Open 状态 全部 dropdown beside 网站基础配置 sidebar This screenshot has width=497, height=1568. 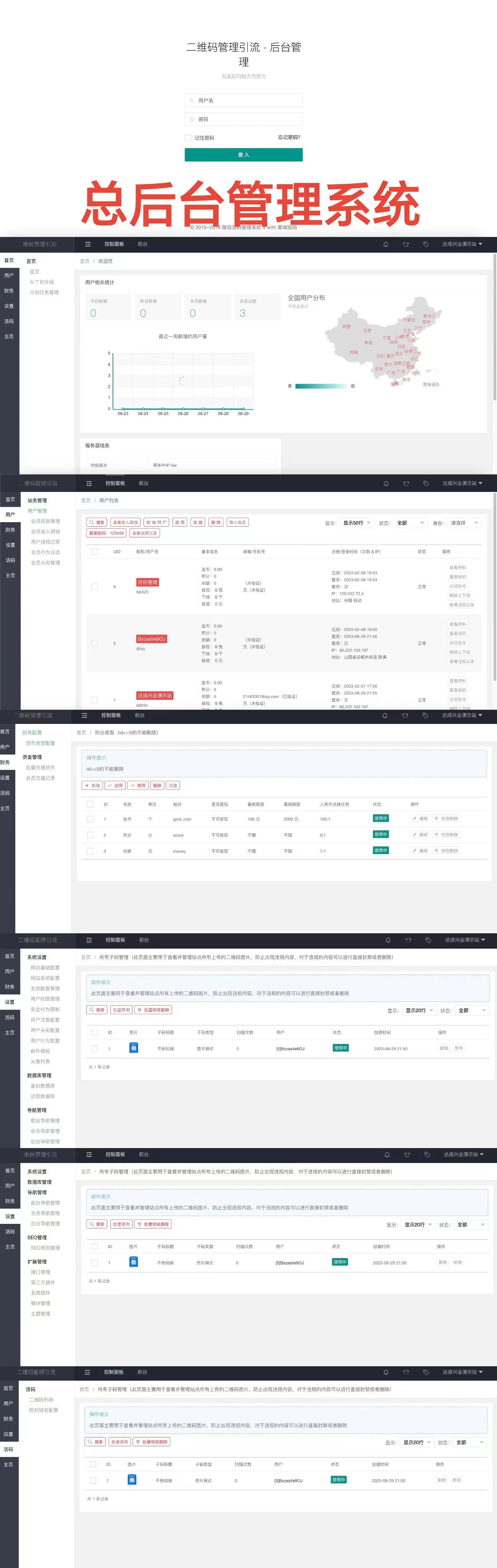[472, 1011]
